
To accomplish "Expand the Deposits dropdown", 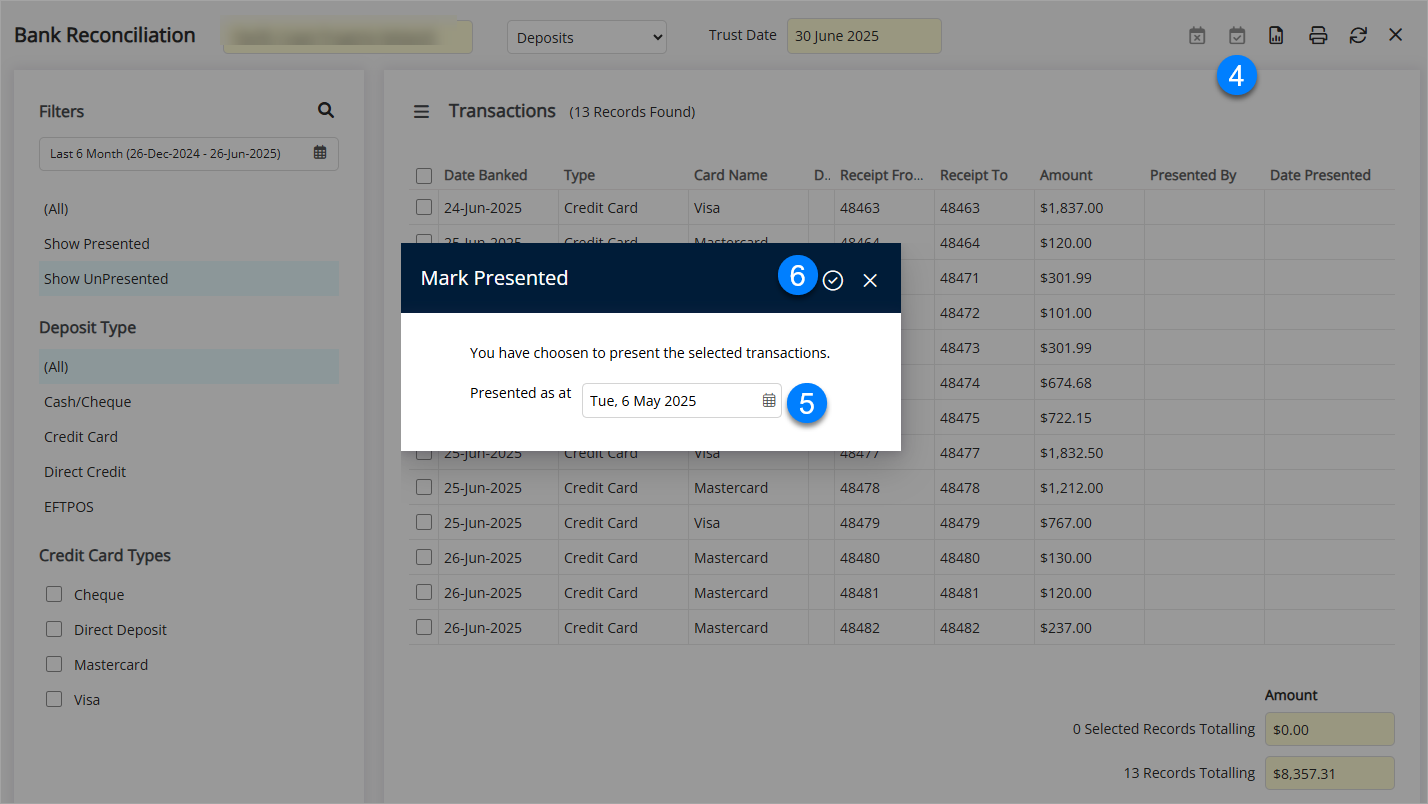I will 587,38.
